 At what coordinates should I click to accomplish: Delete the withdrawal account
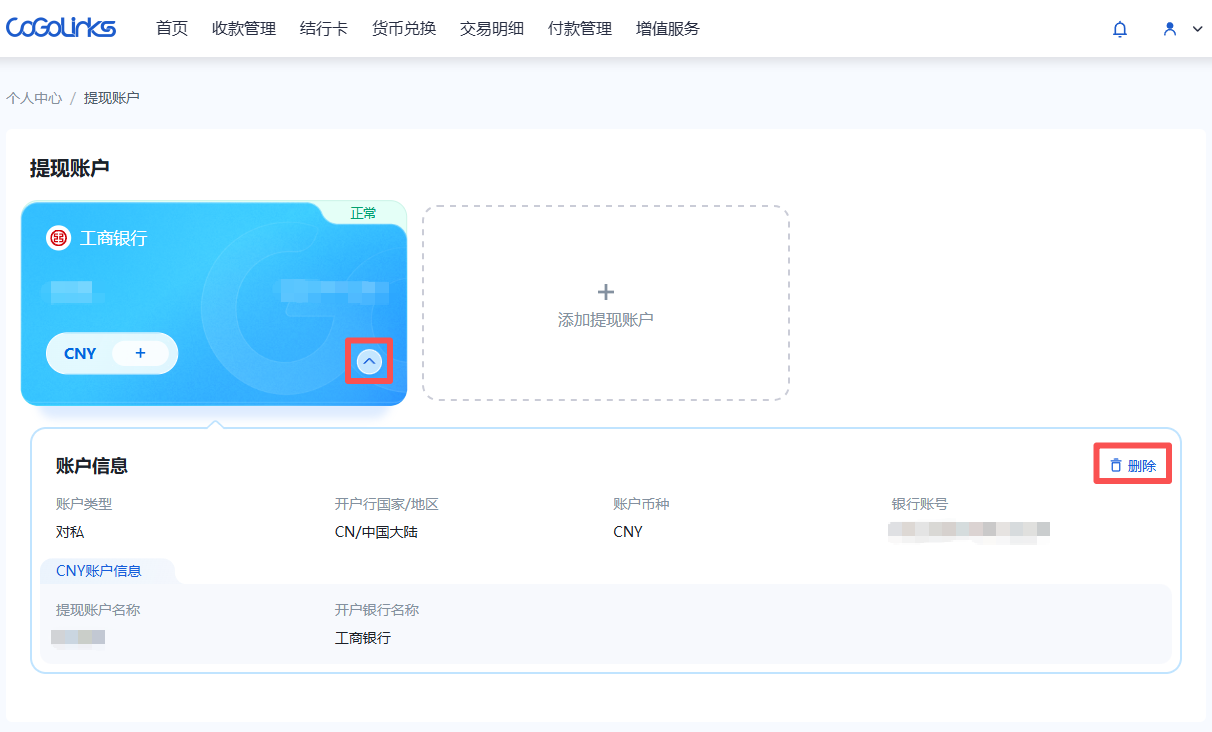1132,466
